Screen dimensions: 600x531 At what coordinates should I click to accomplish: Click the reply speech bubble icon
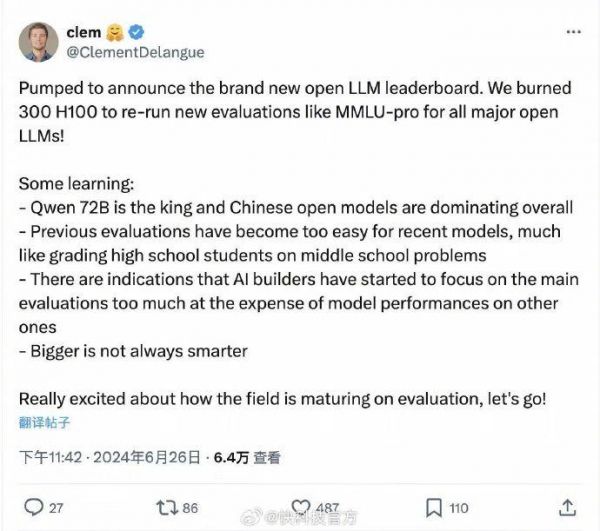point(32,507)
